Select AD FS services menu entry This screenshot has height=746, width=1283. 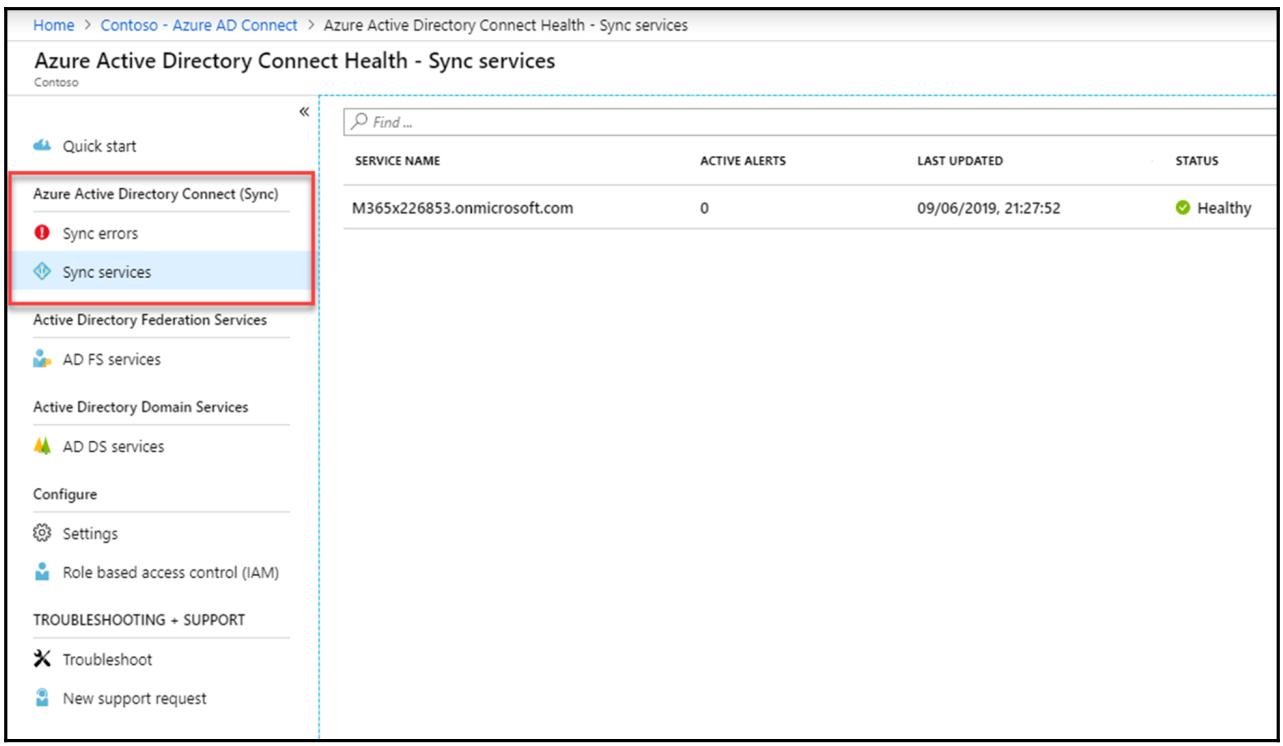tap(110, 360)
